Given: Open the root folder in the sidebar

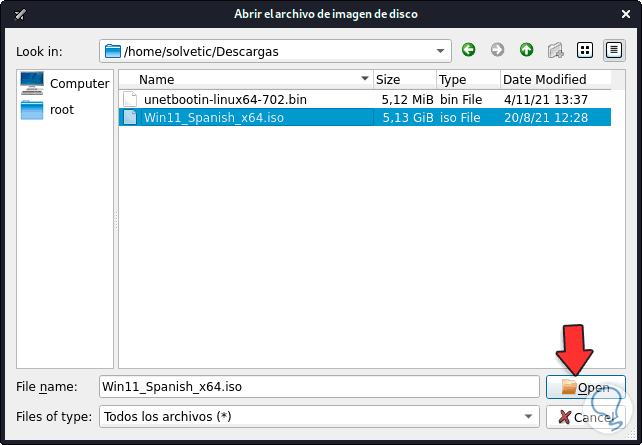Looking at the screenshot, I should 47,110.
